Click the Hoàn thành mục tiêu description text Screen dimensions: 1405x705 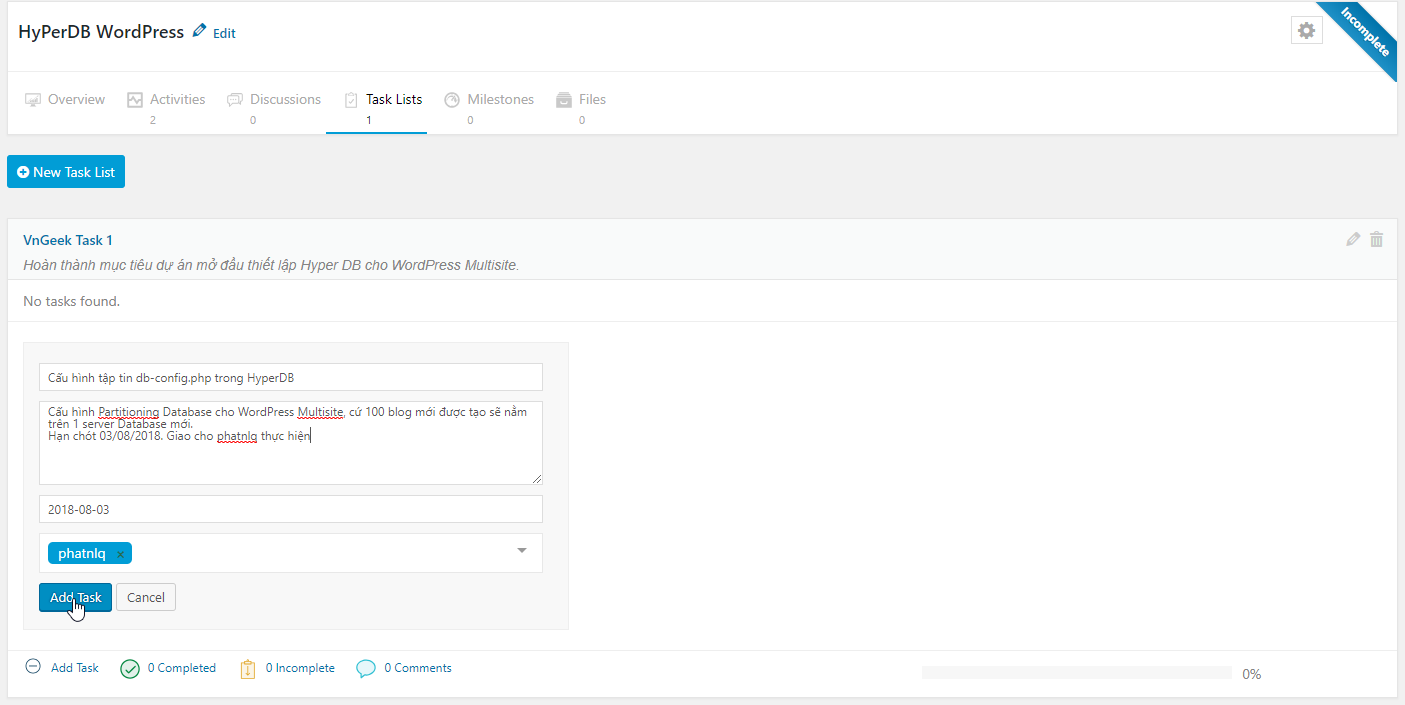[271, 266]
